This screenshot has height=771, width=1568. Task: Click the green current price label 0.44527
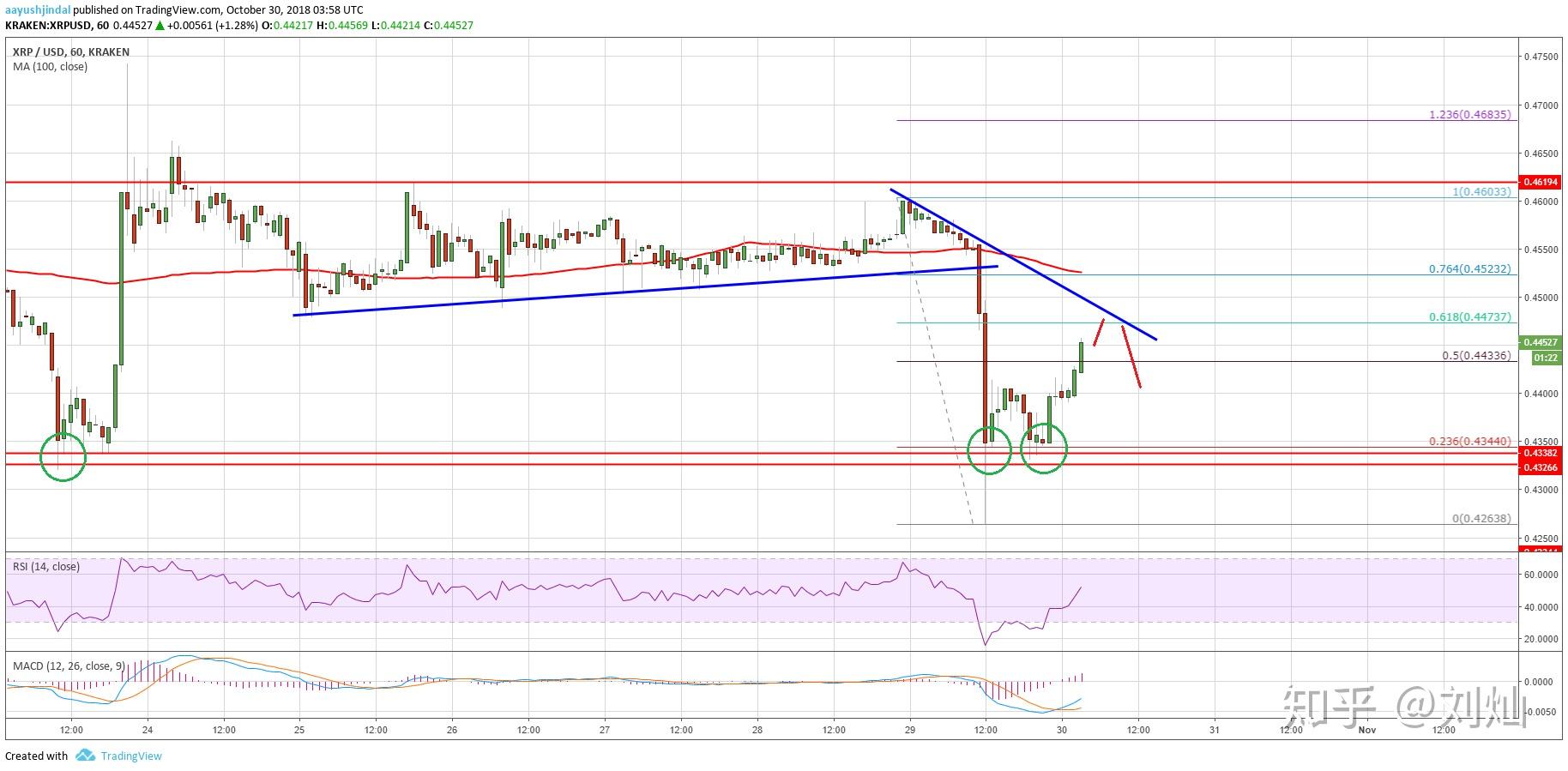click(1540, 342)
